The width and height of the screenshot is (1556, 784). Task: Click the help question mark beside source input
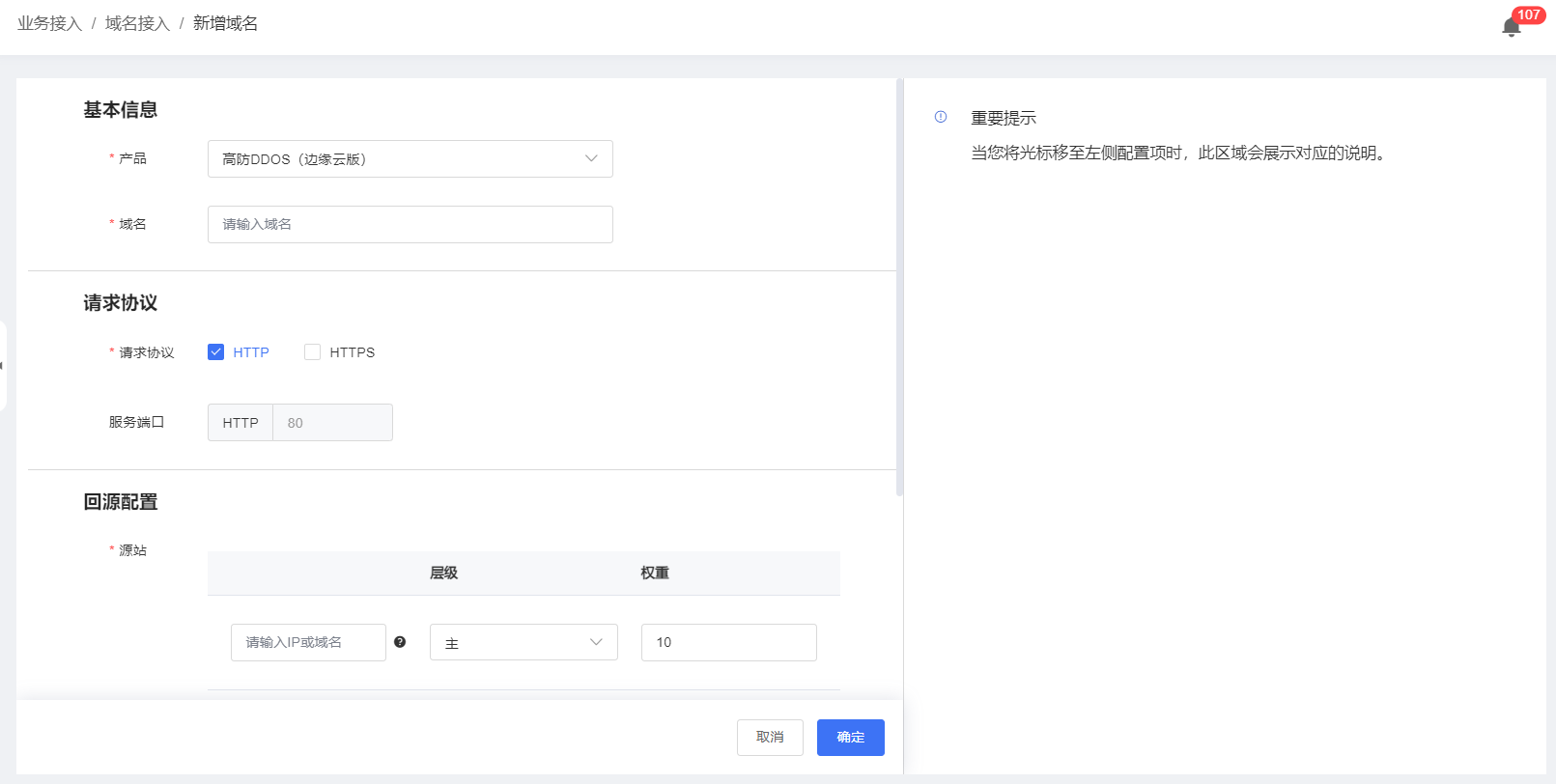[400, 642]
